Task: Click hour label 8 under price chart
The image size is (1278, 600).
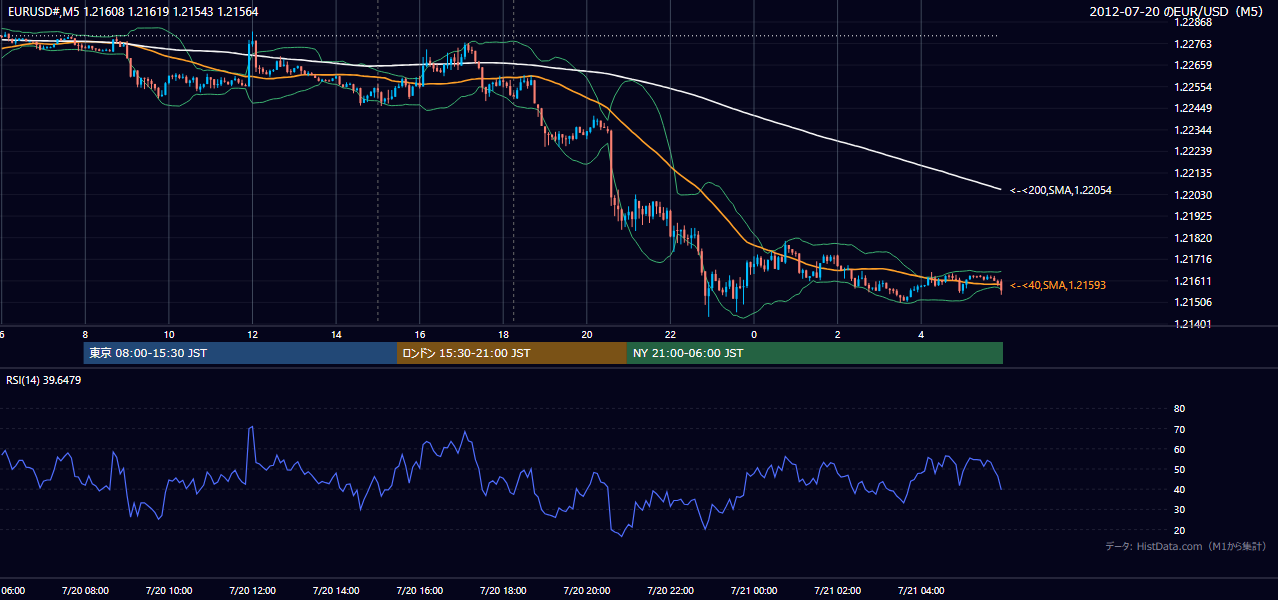Action: [x=85, y=334]
